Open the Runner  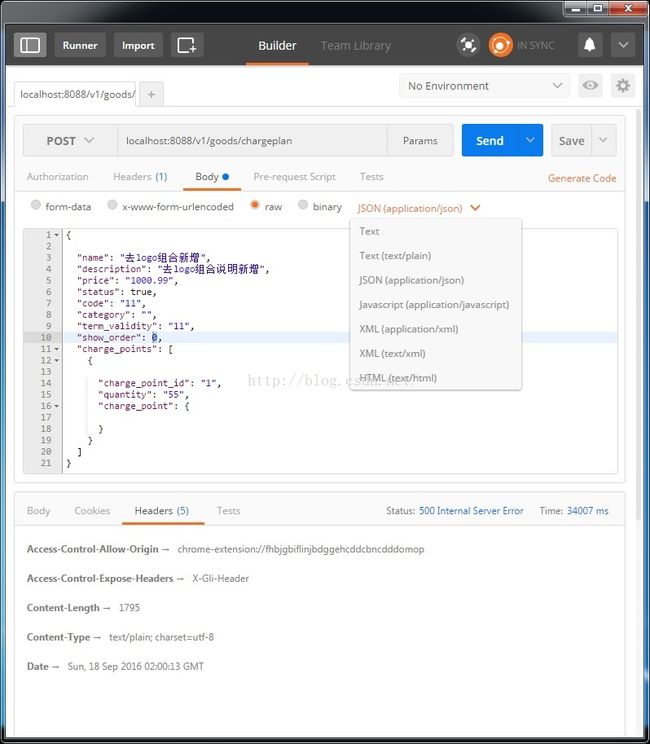tap(80, 46)
